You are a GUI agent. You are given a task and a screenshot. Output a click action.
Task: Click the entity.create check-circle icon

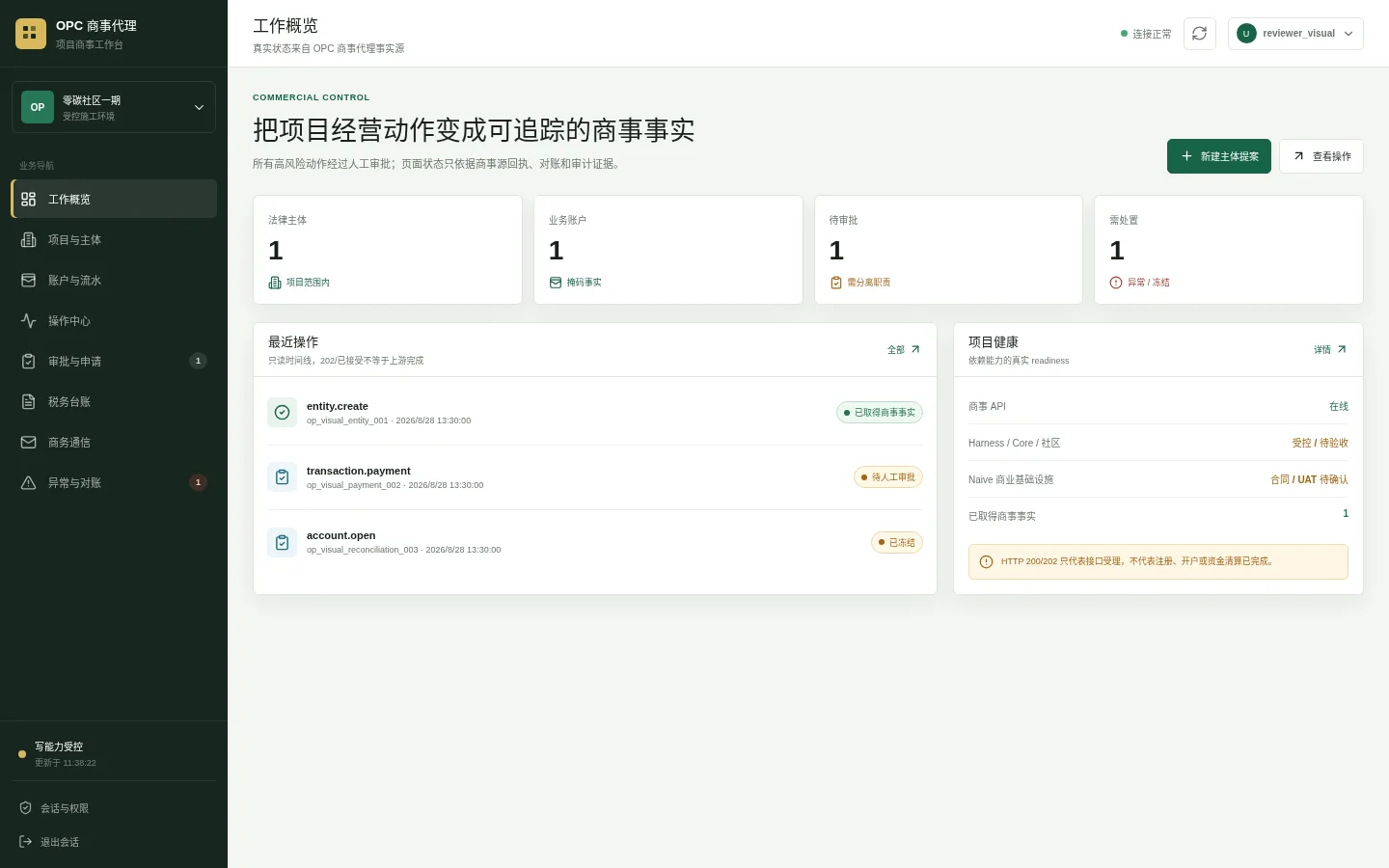tap(283, 413)
